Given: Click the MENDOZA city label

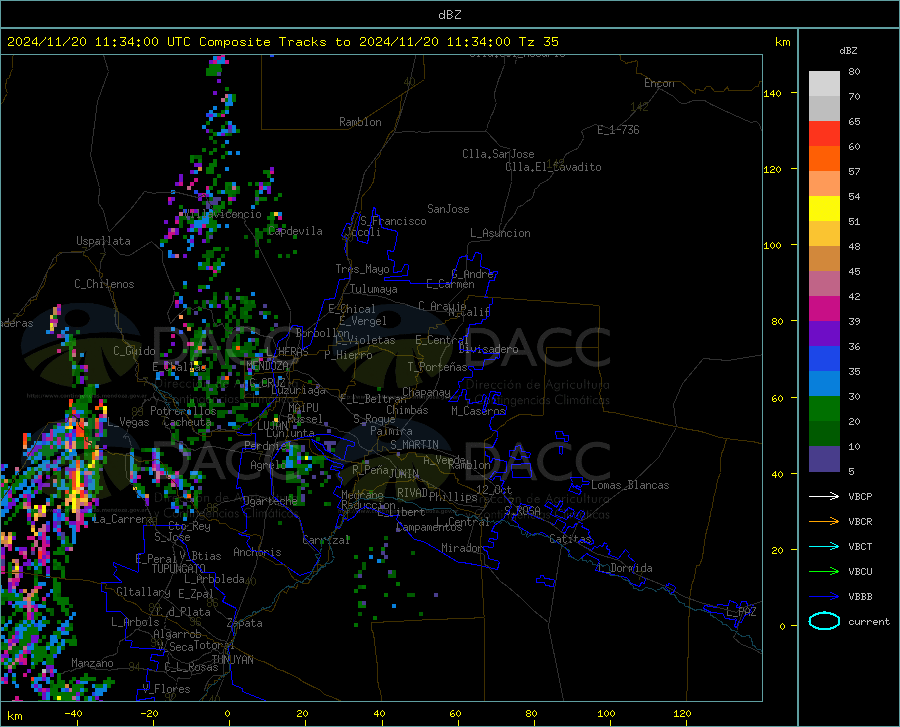Looking at the screenshot, I should (x=267, y=366).
